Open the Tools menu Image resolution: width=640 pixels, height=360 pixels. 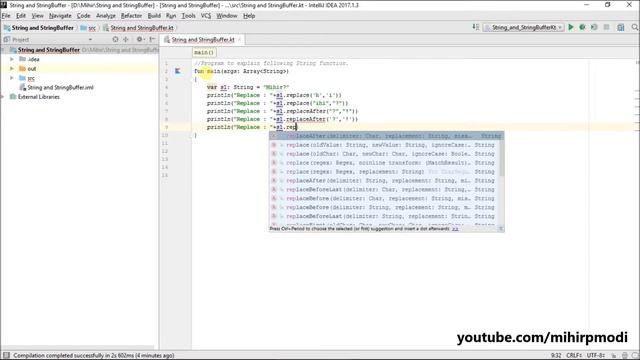pos(188,16)
